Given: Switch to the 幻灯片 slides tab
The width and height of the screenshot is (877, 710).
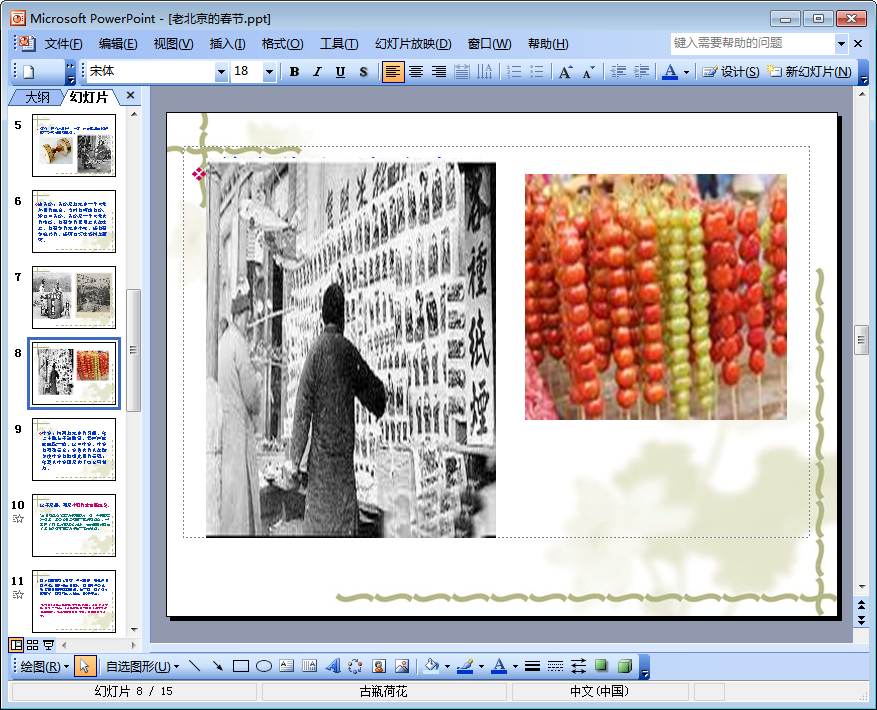Looking at the screenshot, I should pyautogui.click(x=89, y=97).
